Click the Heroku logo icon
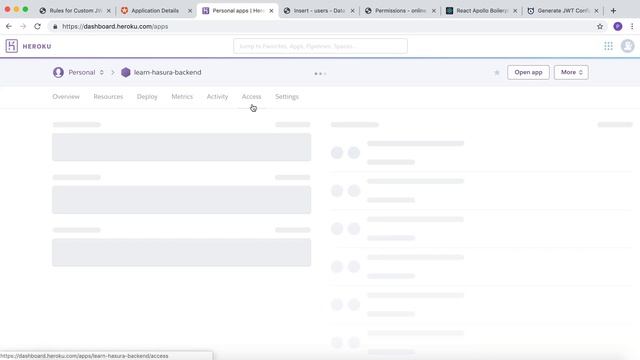 (x=11, y=46)
